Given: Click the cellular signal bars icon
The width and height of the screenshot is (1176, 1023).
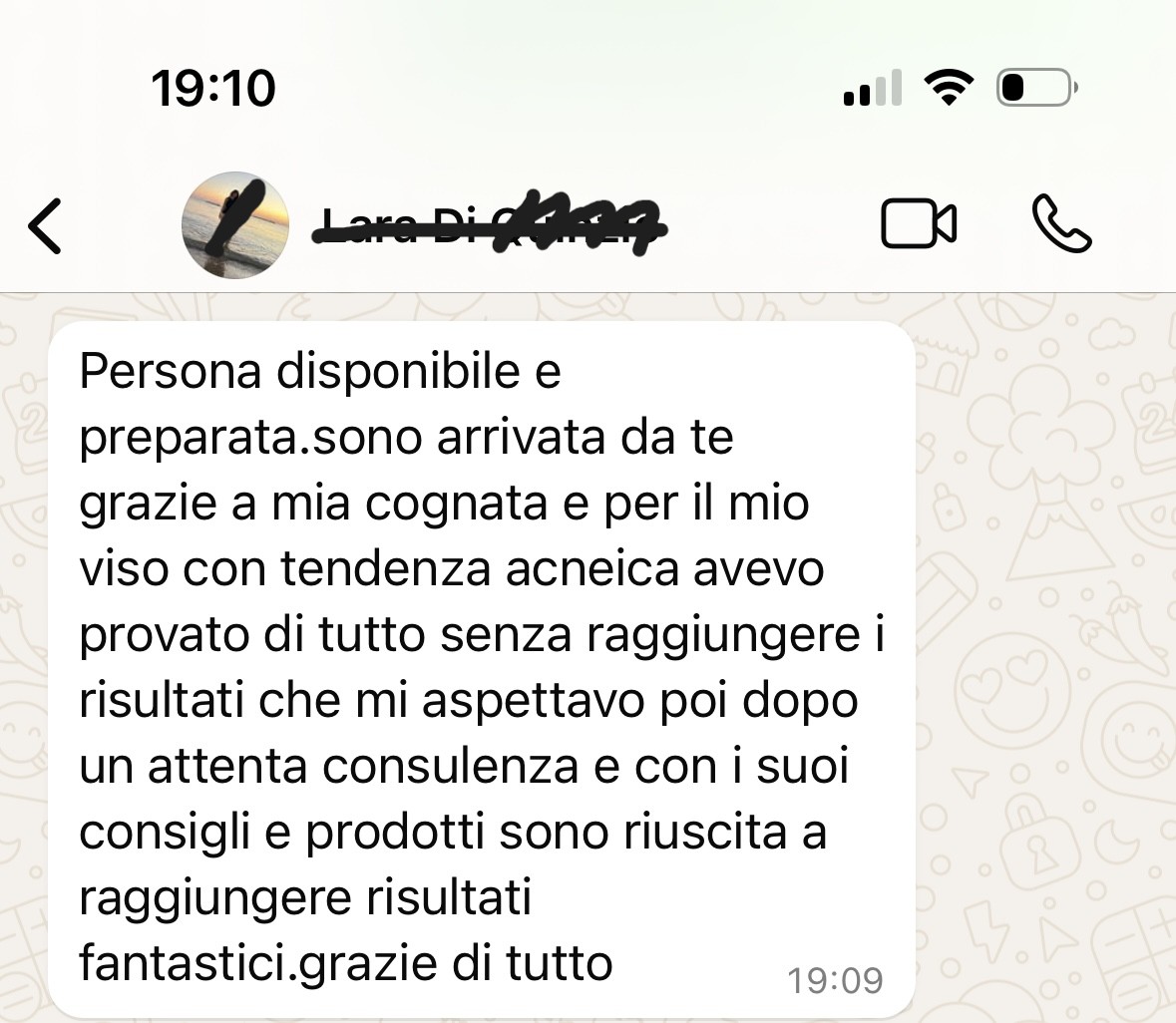Looking at the screenshot, I should coord(872,88).
